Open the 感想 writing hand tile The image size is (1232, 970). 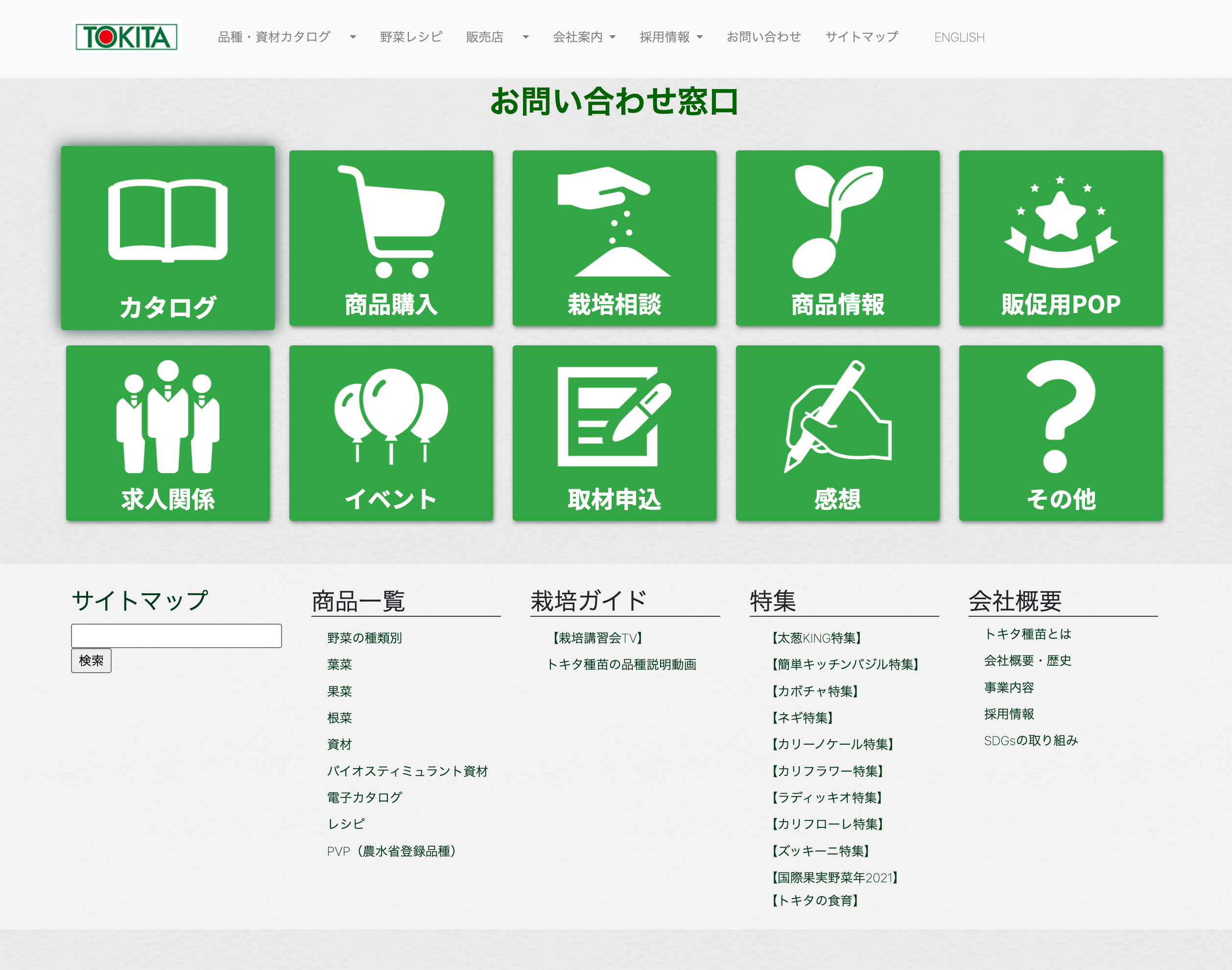point(838,433)
